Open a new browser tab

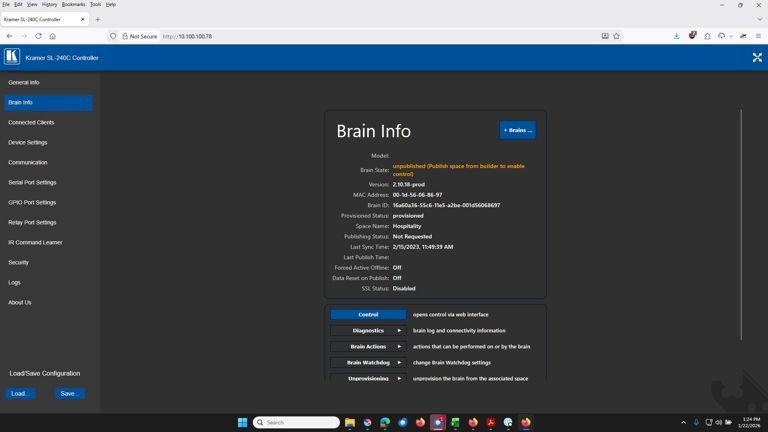coord(98,20)
